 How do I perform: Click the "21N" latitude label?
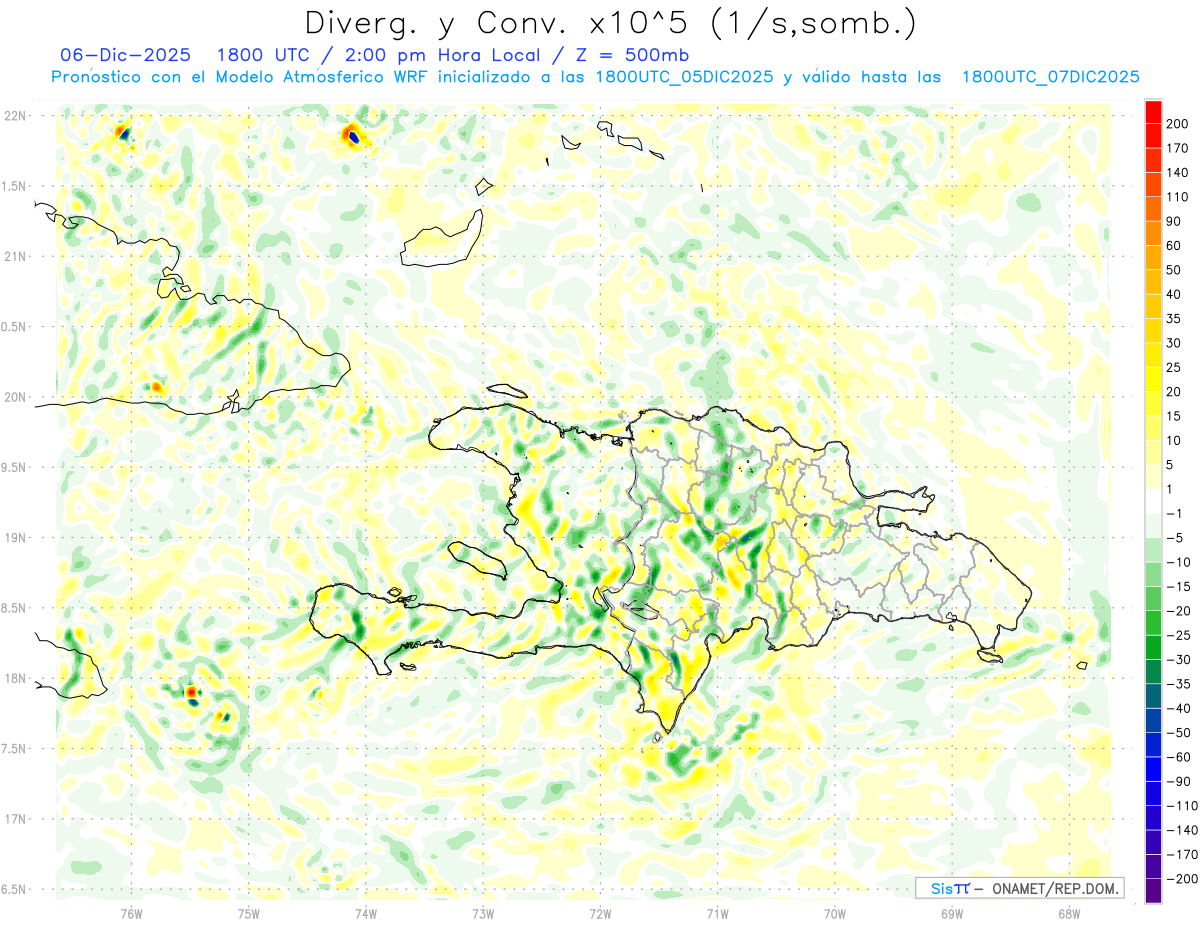[15, 256]
